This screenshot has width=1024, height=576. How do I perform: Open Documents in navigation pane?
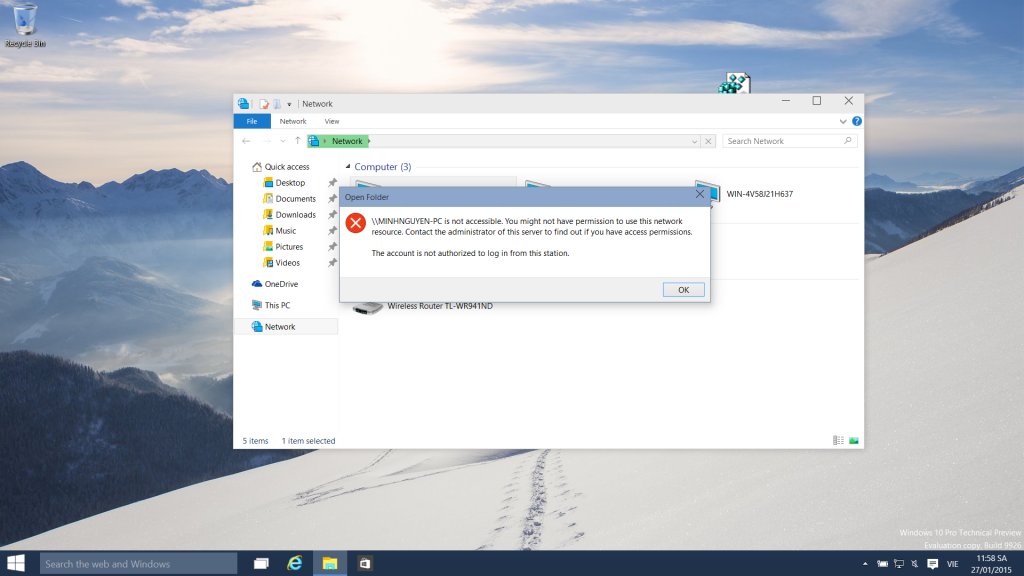[x=295, y=199]
